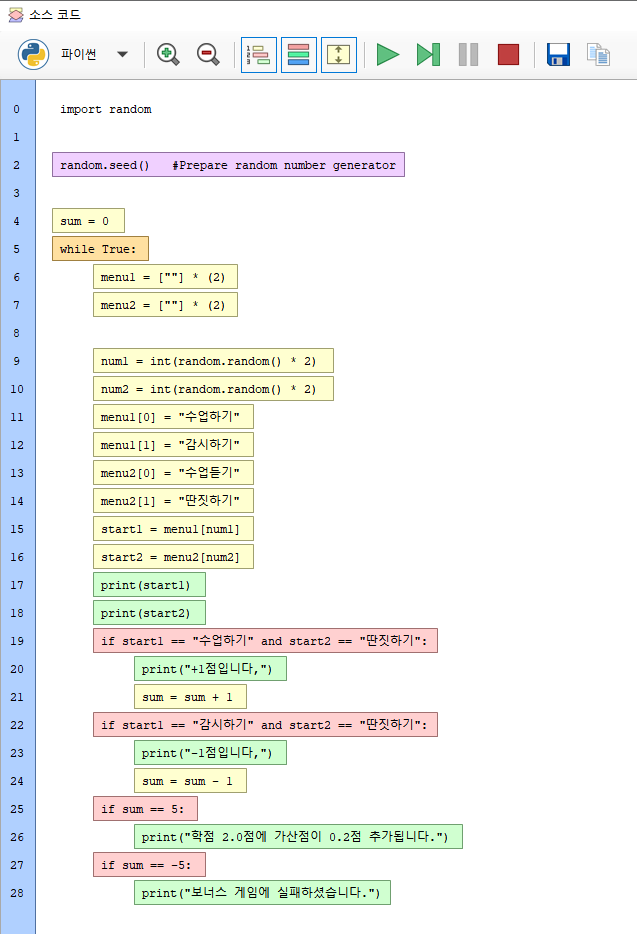
Task: Toggle line numbers display button
Action: (259, 55)
